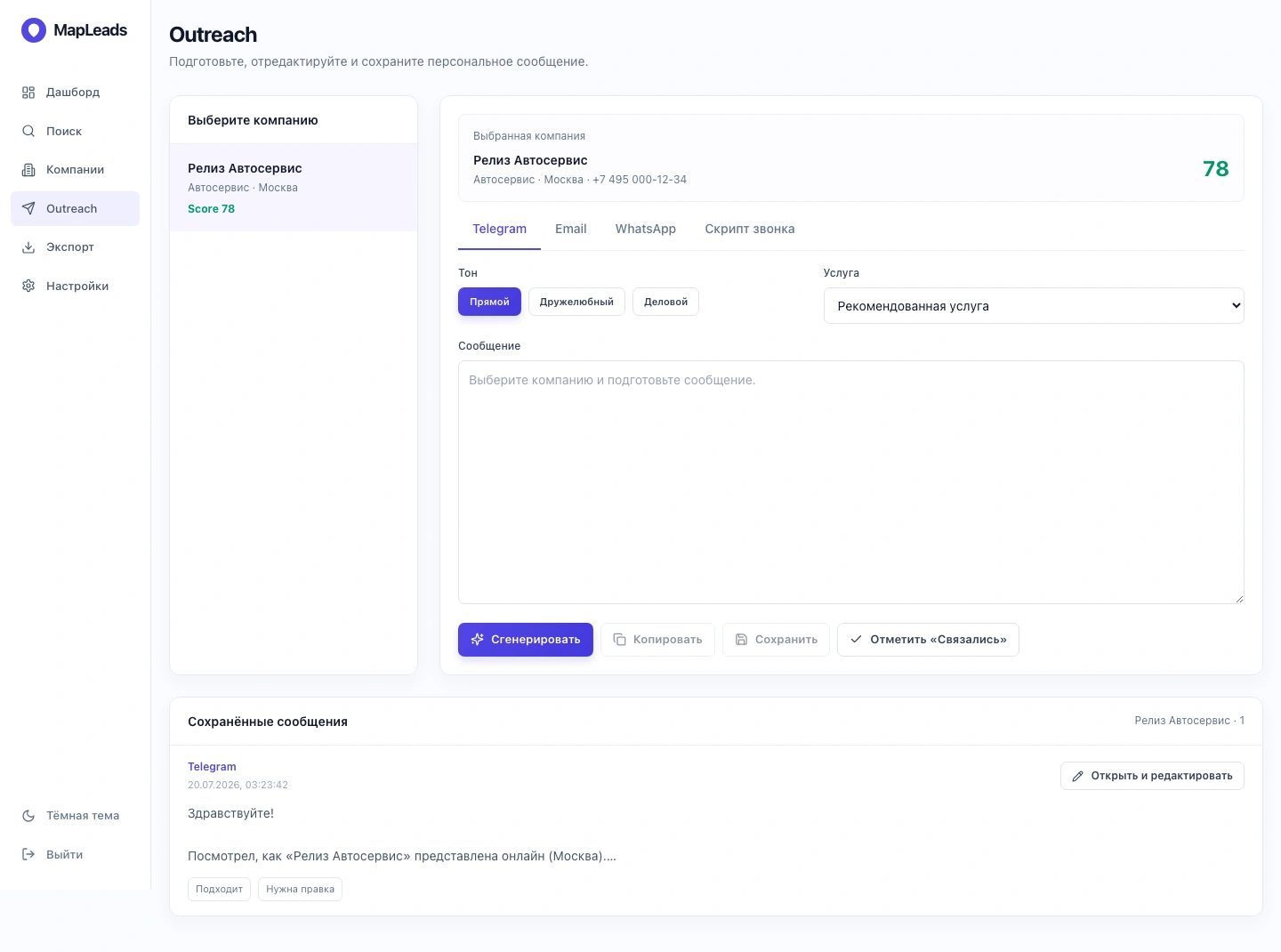Select the Прямой tone option
The width and height of the screenshot is (1281, 952).
click(x=489, y=302)
